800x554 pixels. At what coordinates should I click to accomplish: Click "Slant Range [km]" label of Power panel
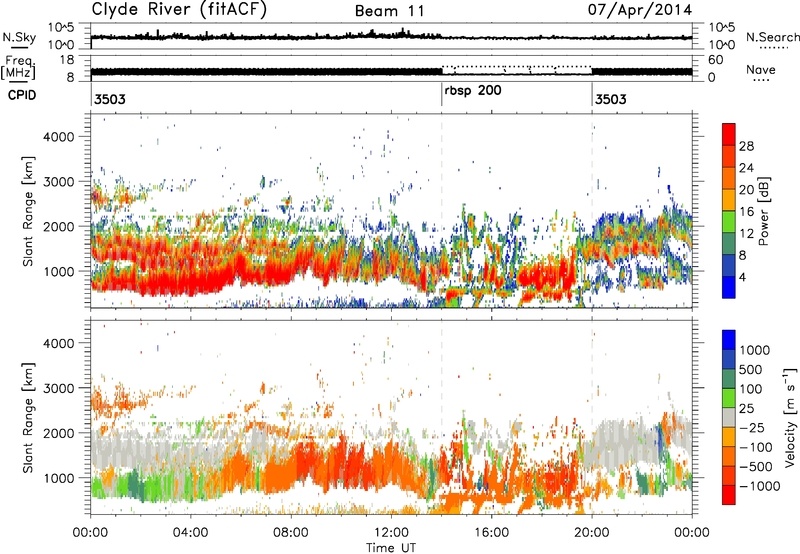click(28, 211)
